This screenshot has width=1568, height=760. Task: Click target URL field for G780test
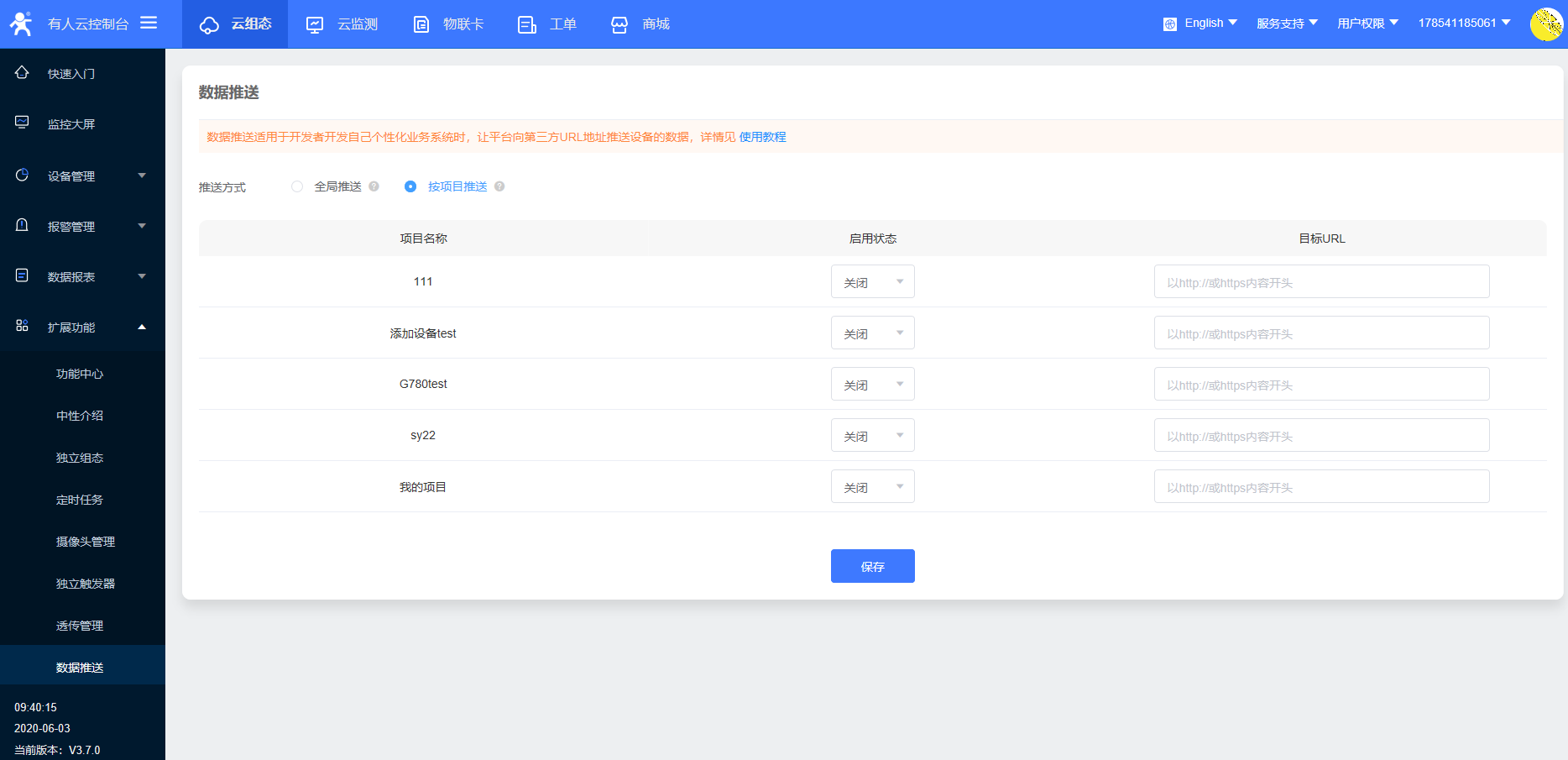tap(1322, 384)
